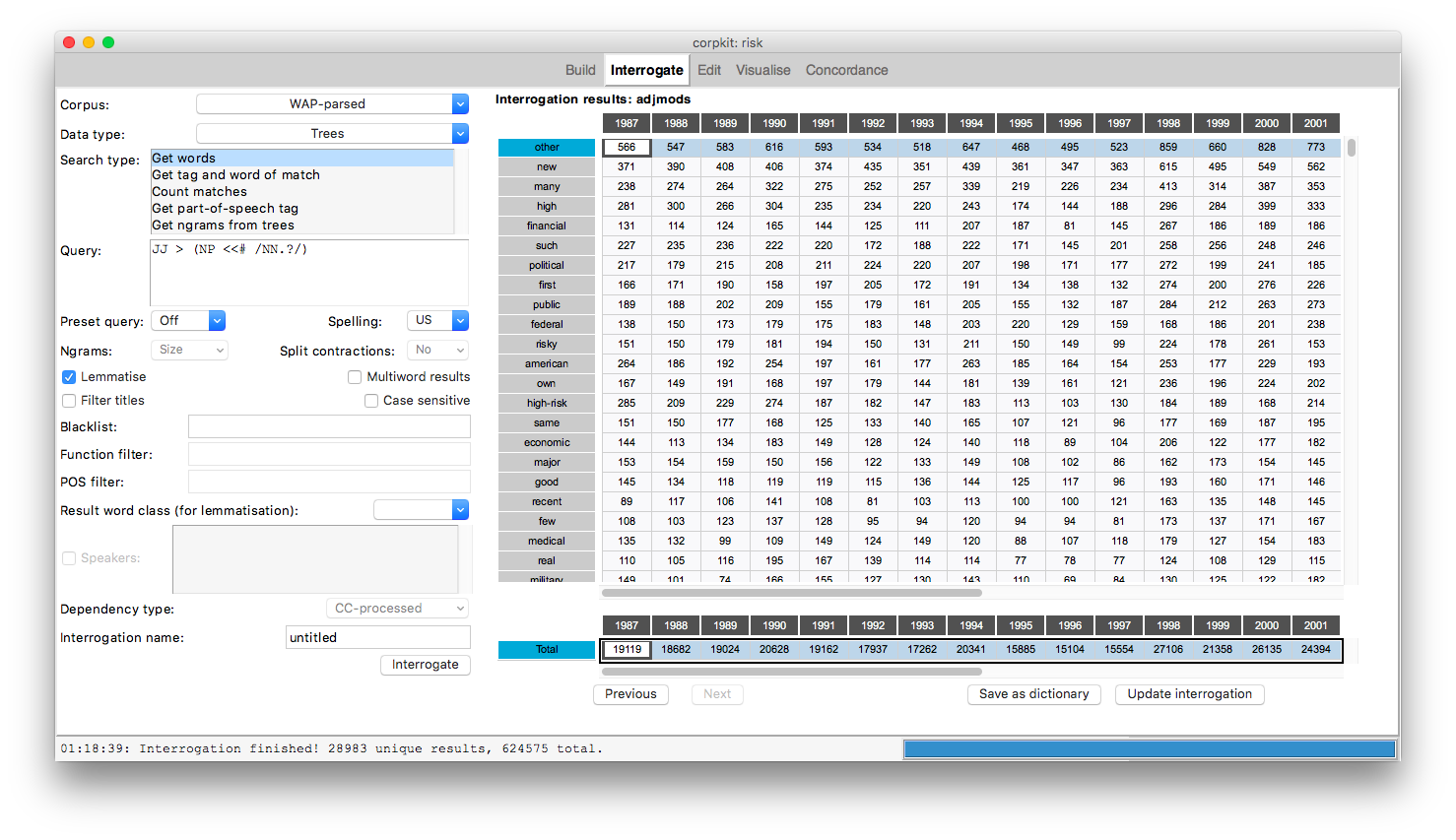Click the results table vertical scrollbar
The width and height of the screenshot is (1456, 840).
pos(1352,148)
